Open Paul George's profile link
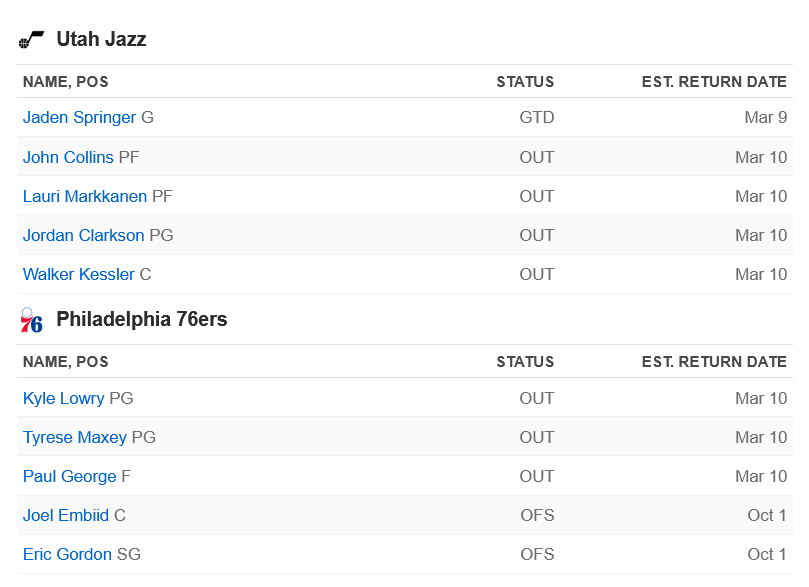Image resolution: width=809 pixels, height=587 pixels. (x=69, y=477)
